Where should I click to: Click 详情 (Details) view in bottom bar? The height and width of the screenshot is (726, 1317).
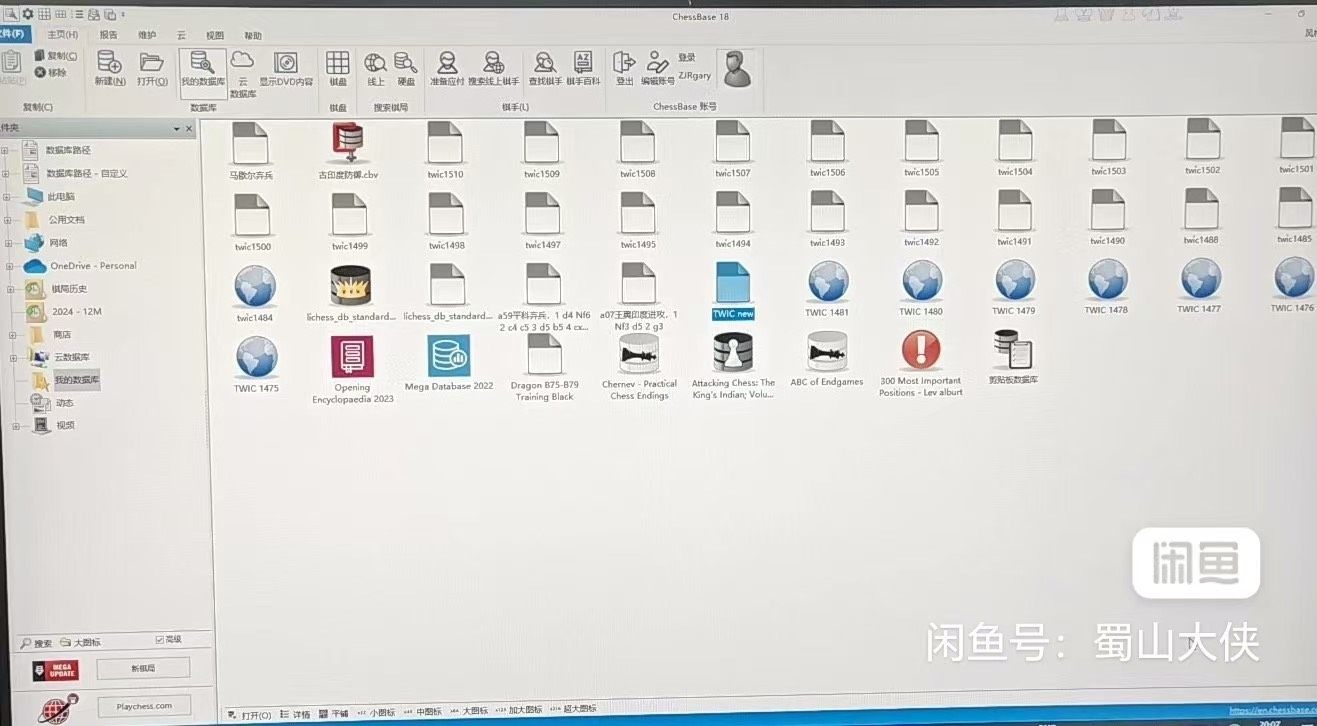[x=296, y=714]
